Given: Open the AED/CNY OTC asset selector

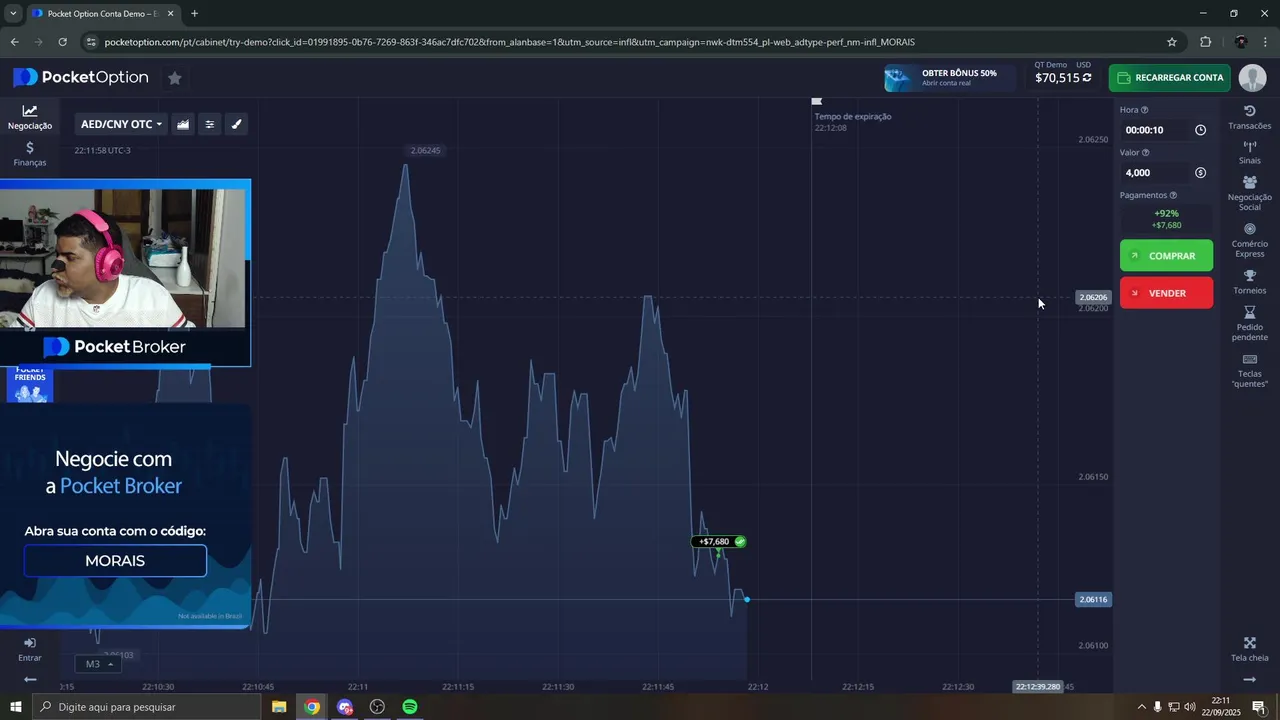Looking at the screenshot, I should [x=121, y=124].
